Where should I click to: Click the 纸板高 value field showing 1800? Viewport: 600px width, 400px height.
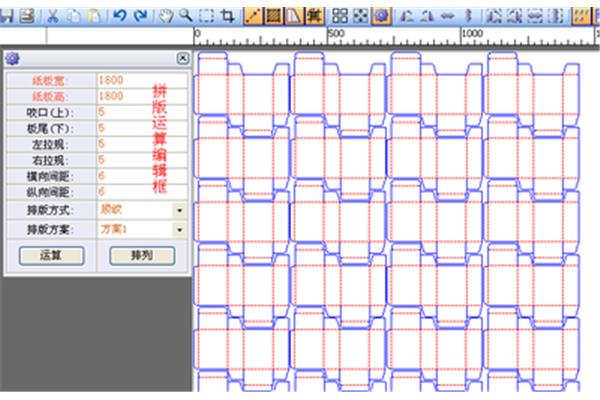[142, 96]
